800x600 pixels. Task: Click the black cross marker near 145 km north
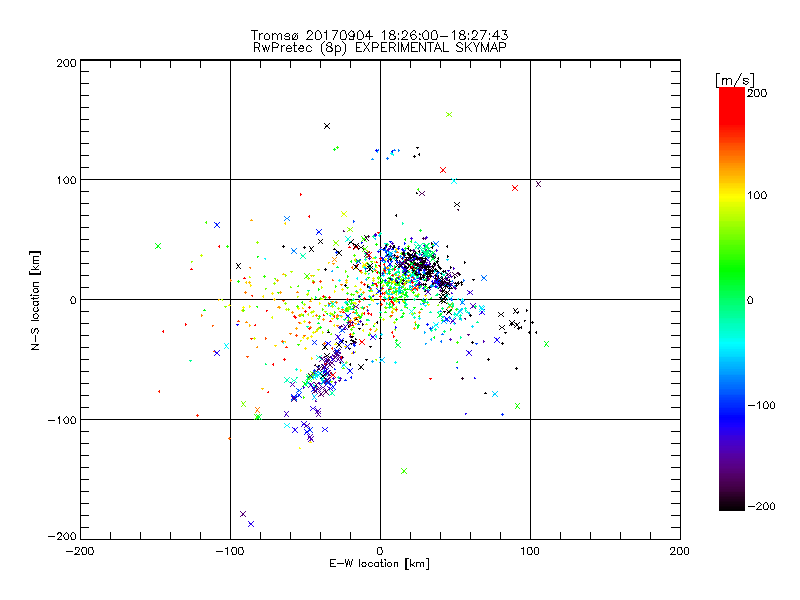pos(327,126)
